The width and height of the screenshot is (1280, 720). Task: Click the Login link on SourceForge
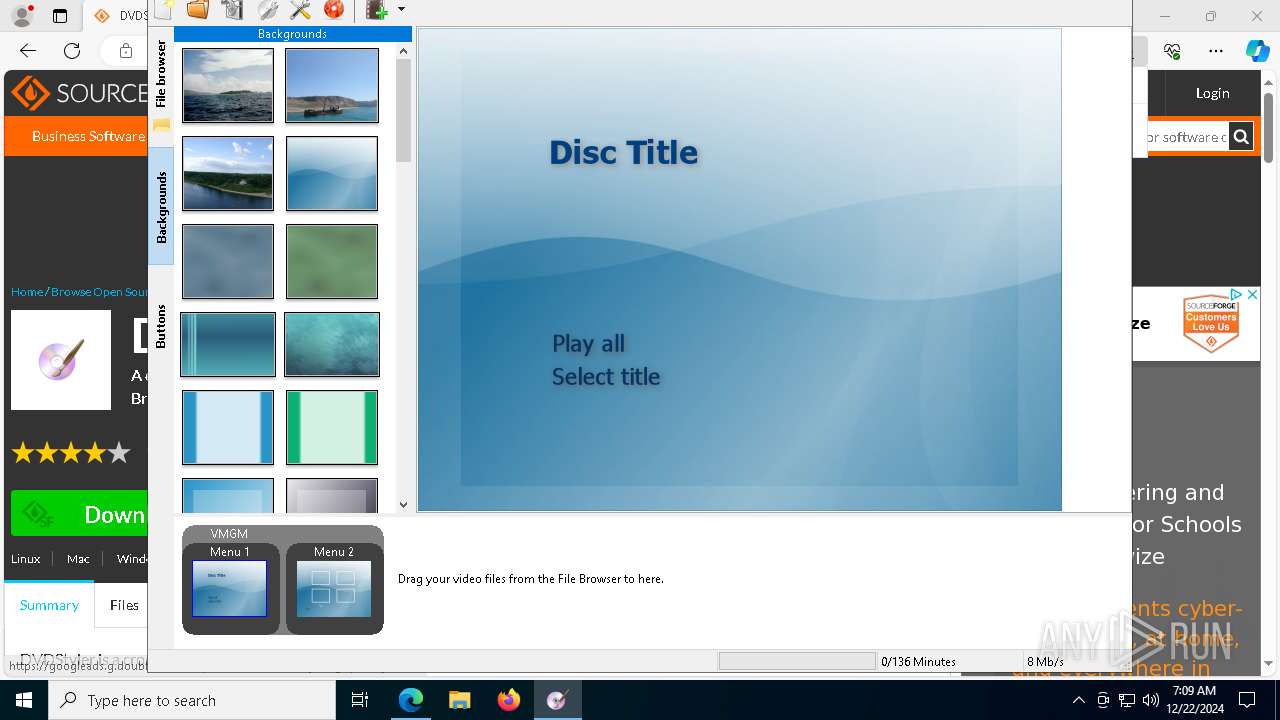point(1212,93)
